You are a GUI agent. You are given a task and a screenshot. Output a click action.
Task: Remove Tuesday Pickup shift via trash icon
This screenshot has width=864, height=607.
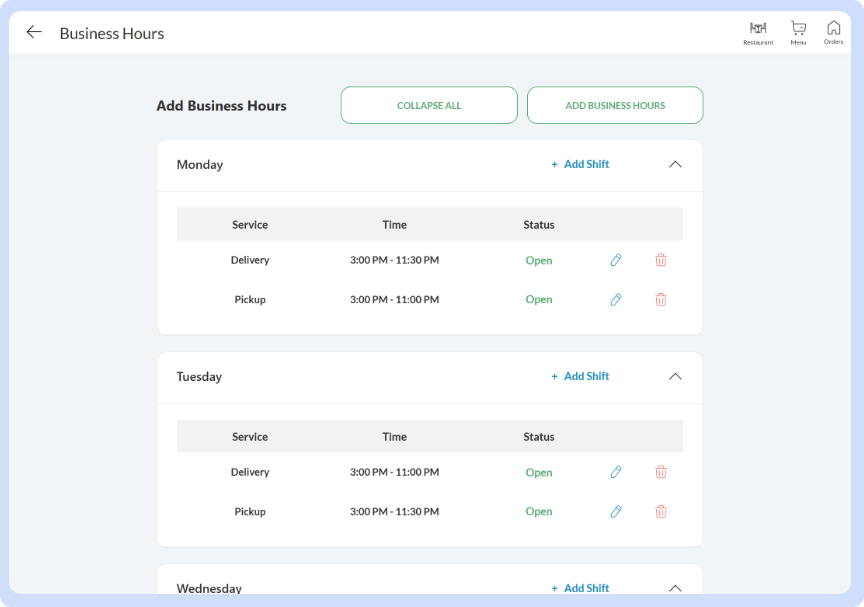(x=661, y=511)
